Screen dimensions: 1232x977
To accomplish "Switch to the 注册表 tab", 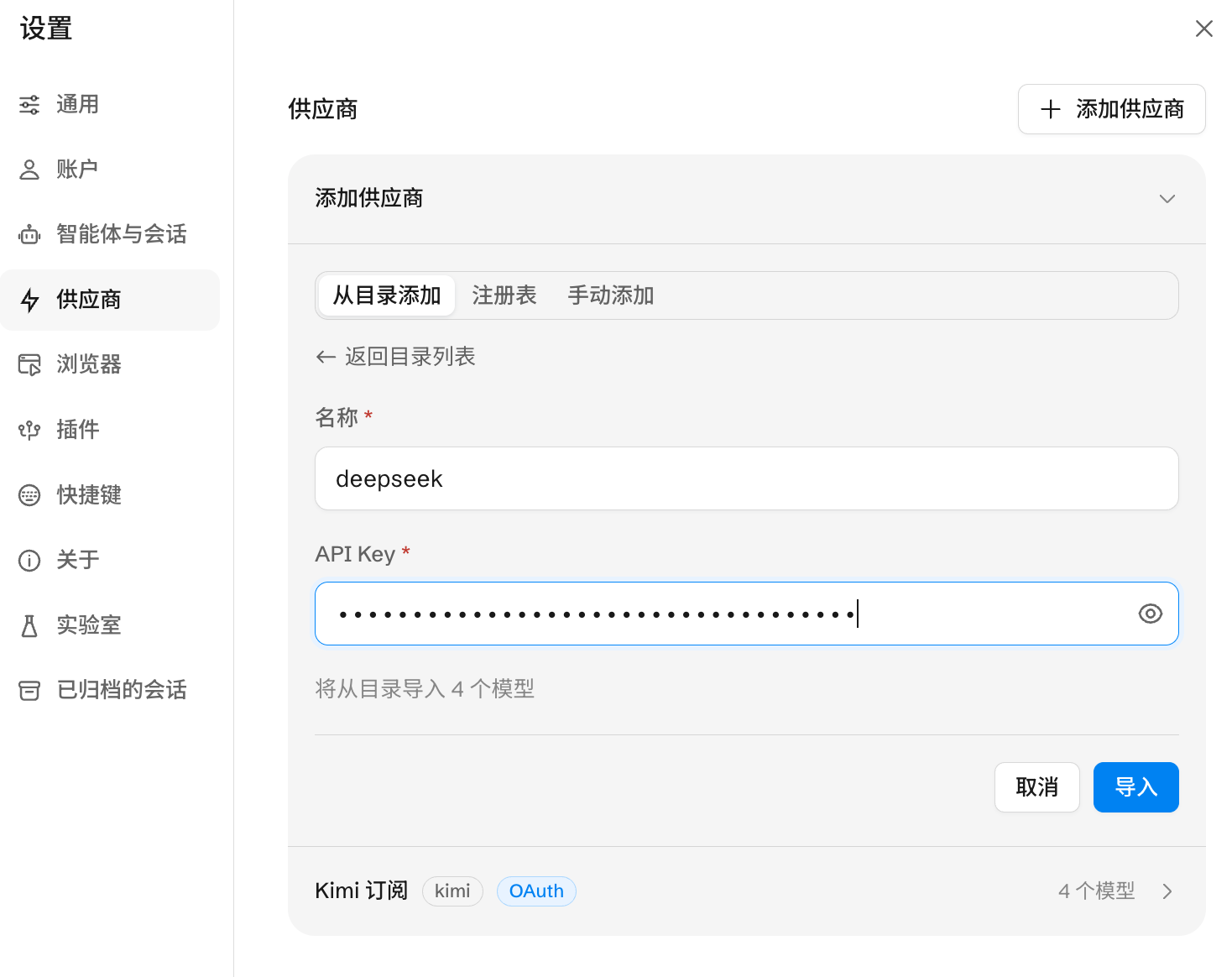I will tap(504, 295).
